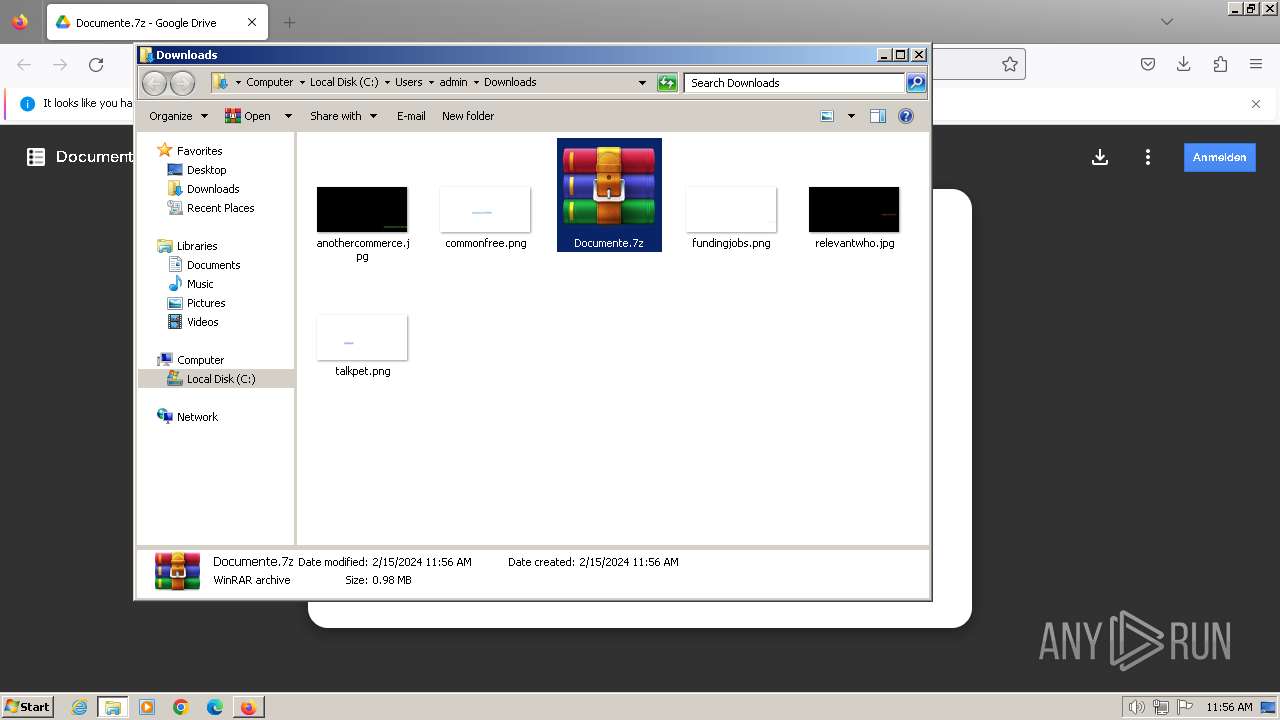Select Desktop in the navigation pane
Viewport: 1280px width, 720px height.
[206, 170]
